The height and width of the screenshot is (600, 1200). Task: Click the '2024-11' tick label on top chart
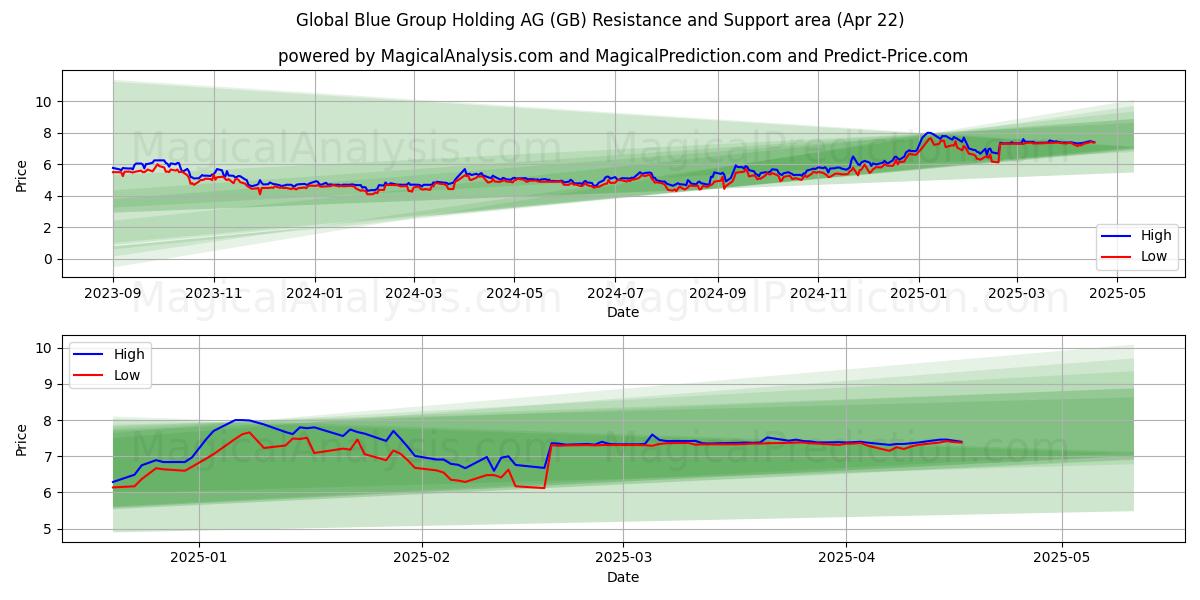click(818, 294)
